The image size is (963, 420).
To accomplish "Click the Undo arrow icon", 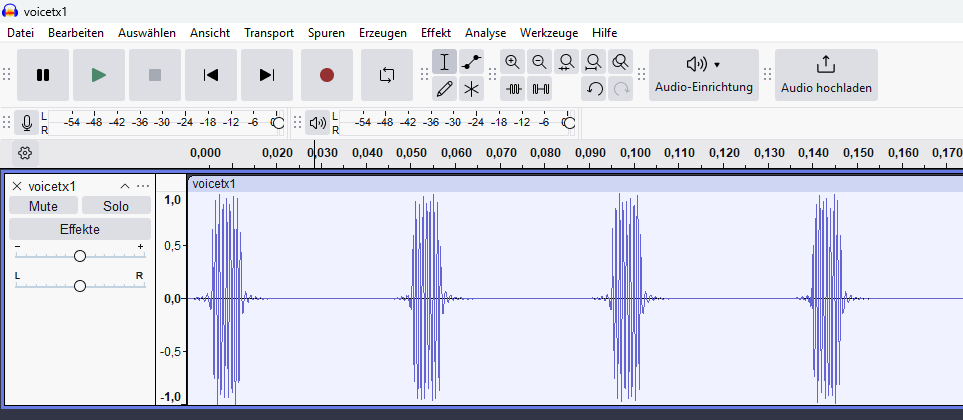I will (594, 88).
